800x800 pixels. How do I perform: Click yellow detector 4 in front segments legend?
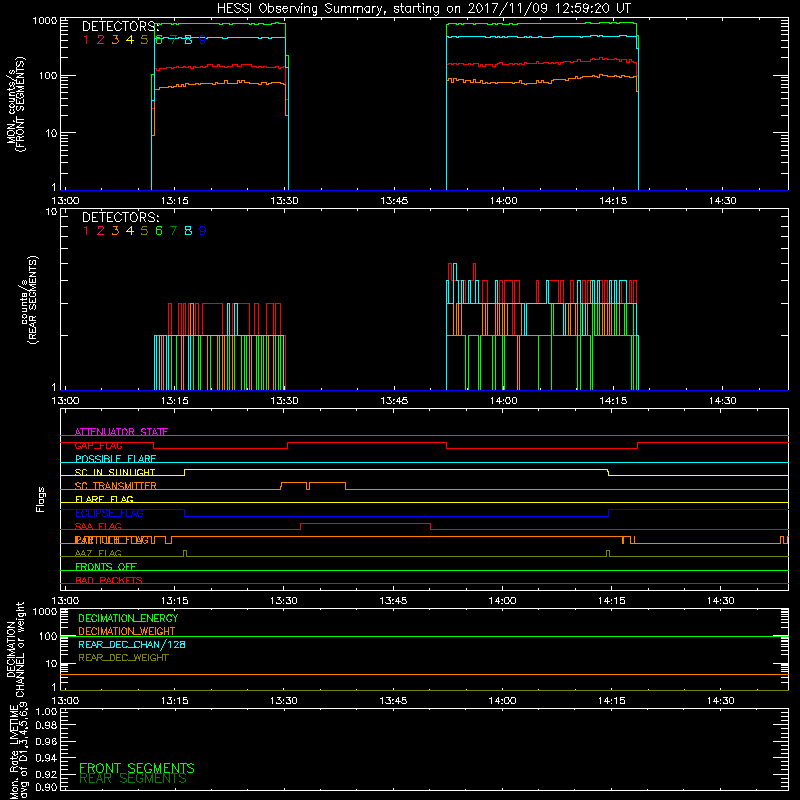click(130, 40)
